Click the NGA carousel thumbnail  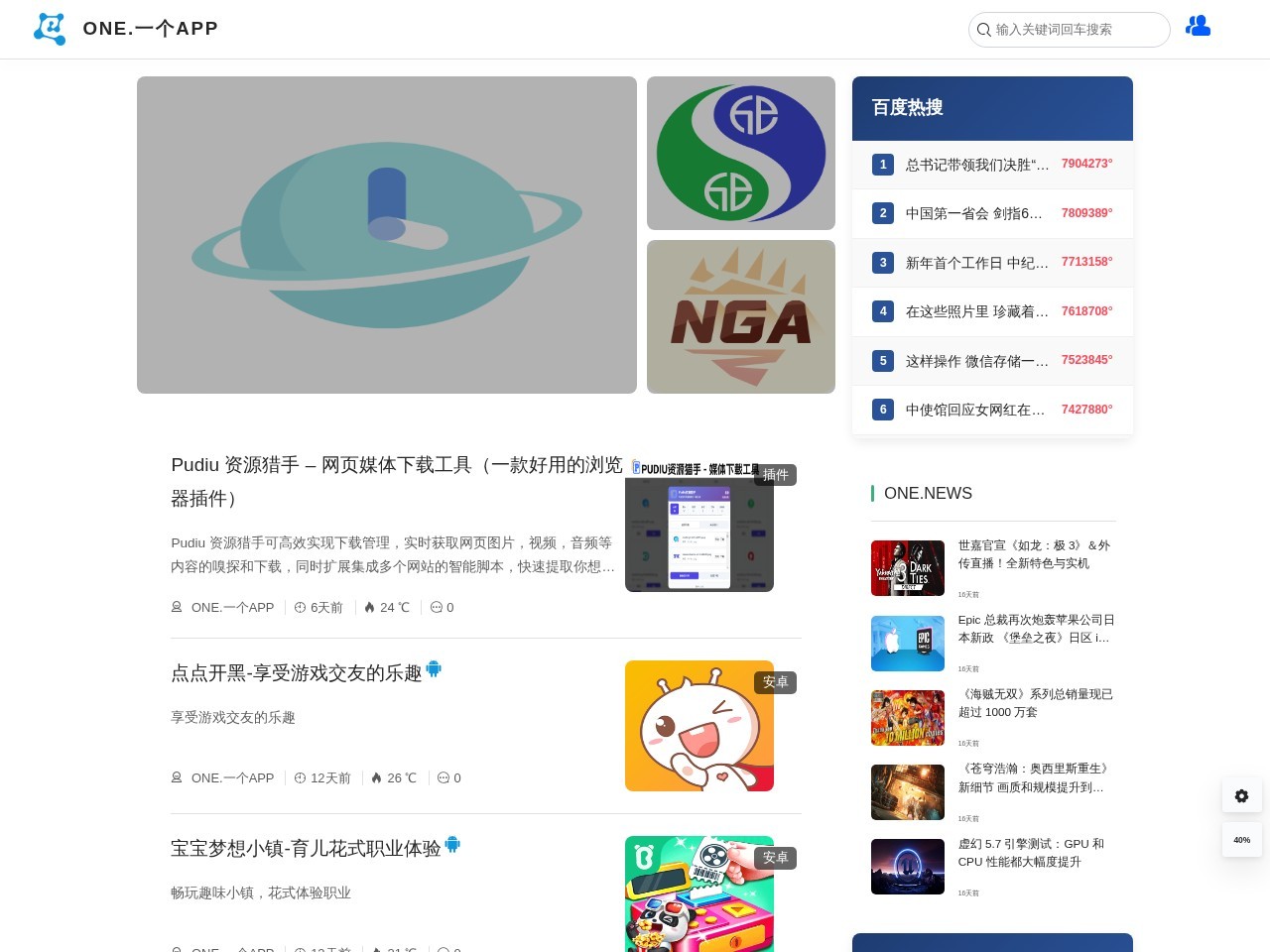coord(740,315)
